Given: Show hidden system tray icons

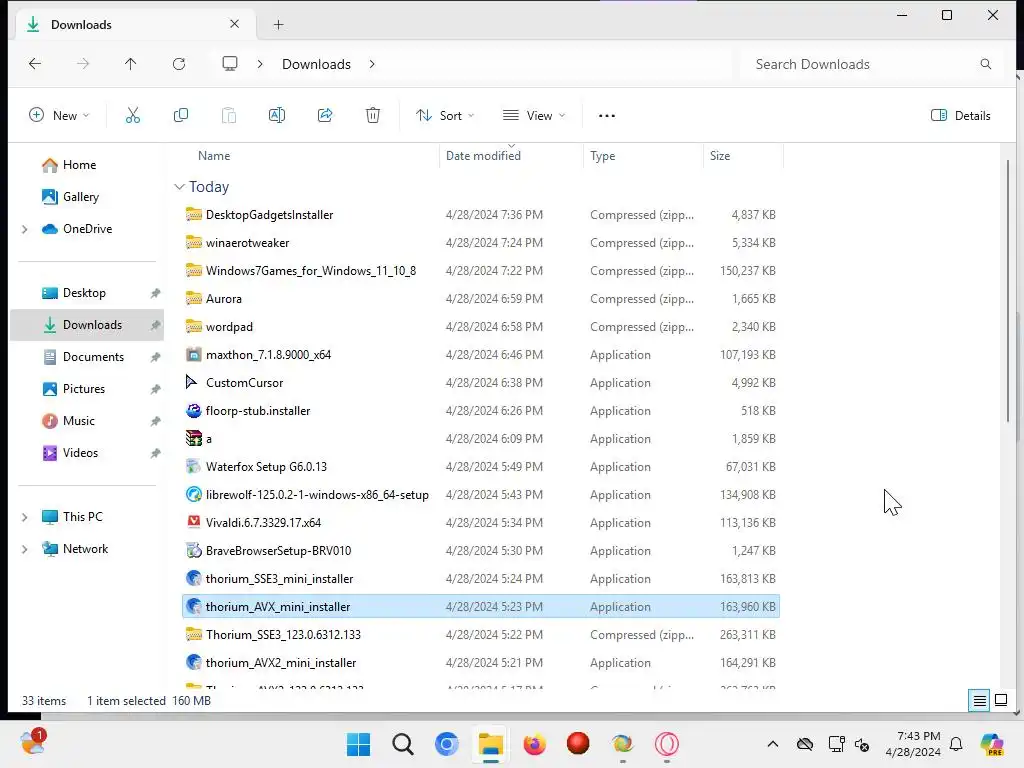Looking at the screenshot, I should point(773,744).
